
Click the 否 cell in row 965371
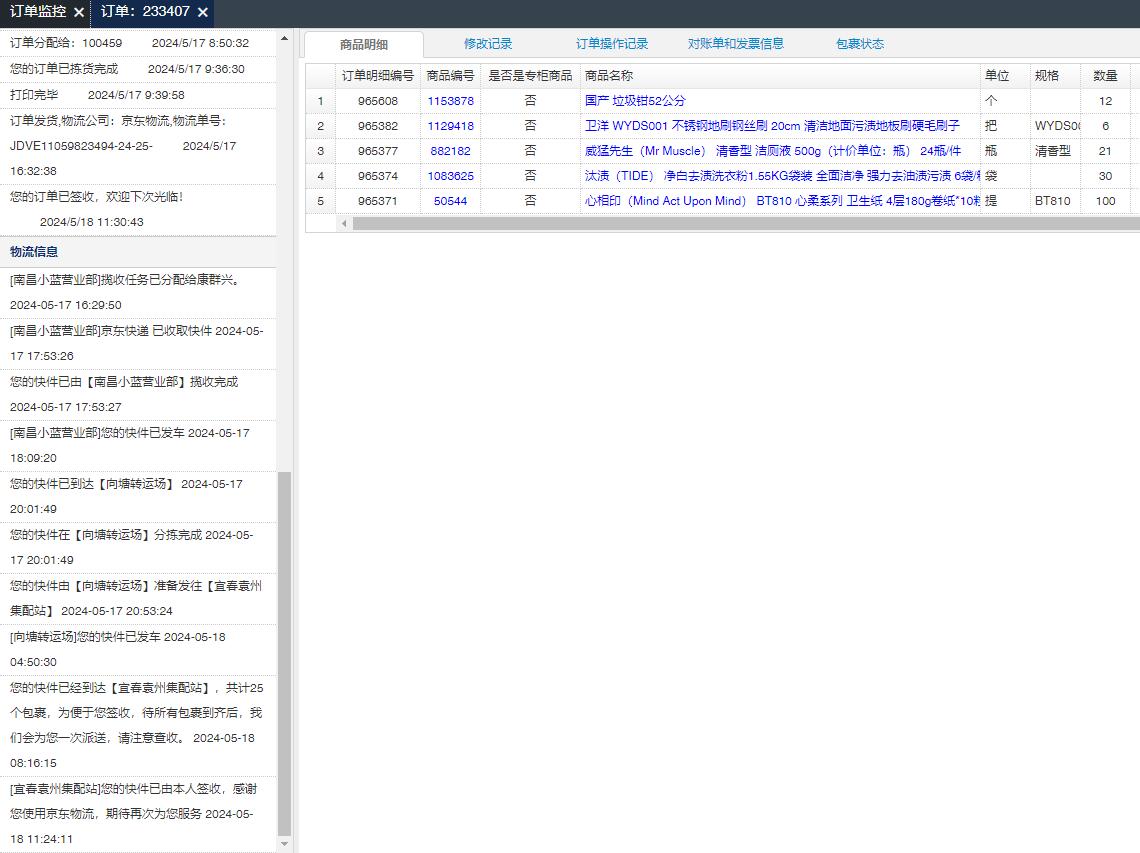tap(530, 201)
